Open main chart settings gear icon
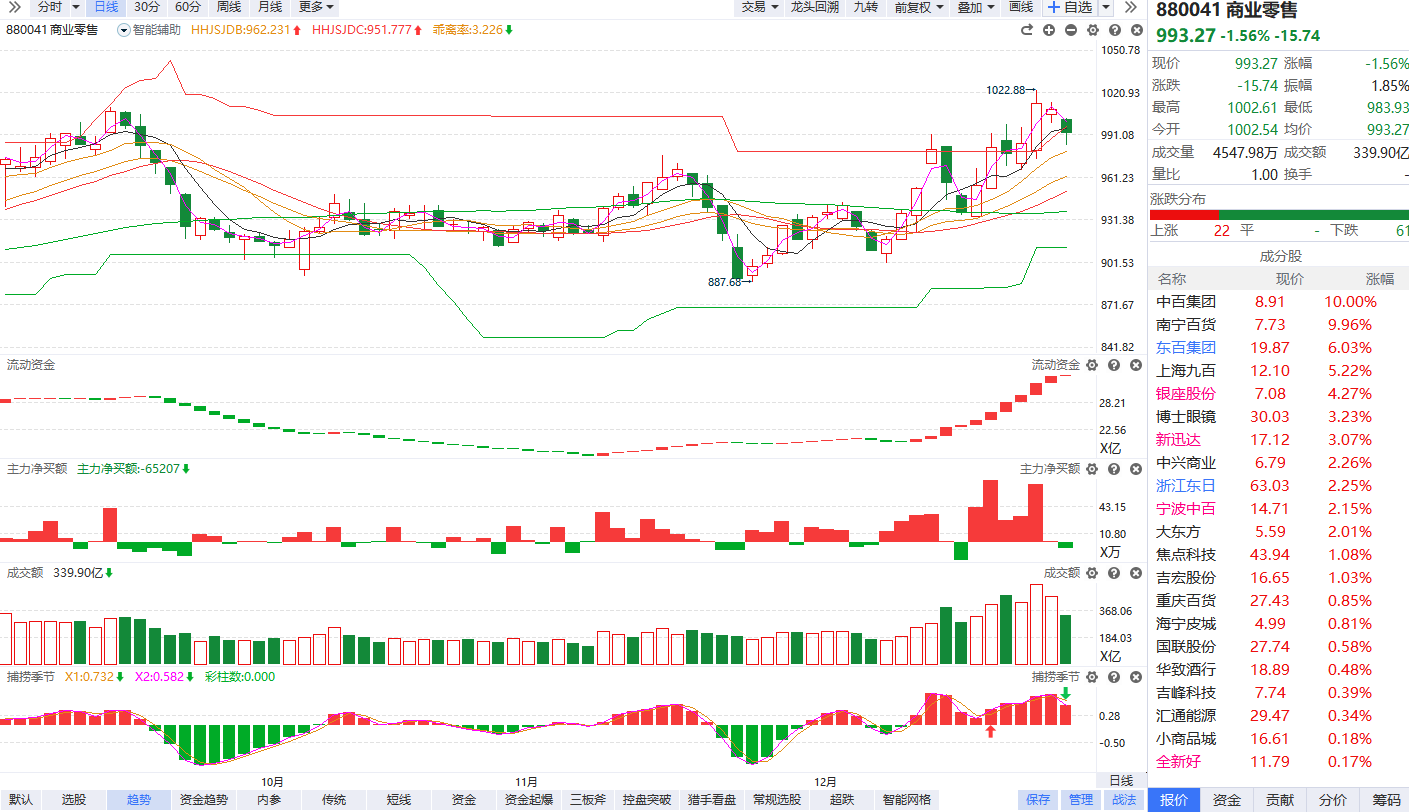The image size is (1409, 812). (x=1092, y=30)
